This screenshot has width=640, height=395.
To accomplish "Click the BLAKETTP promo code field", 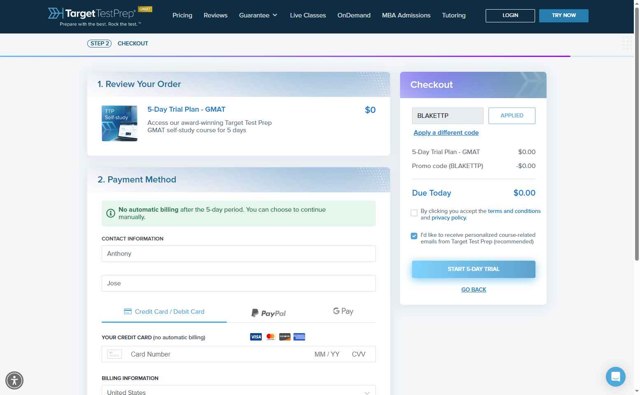I will pos(448,115).
